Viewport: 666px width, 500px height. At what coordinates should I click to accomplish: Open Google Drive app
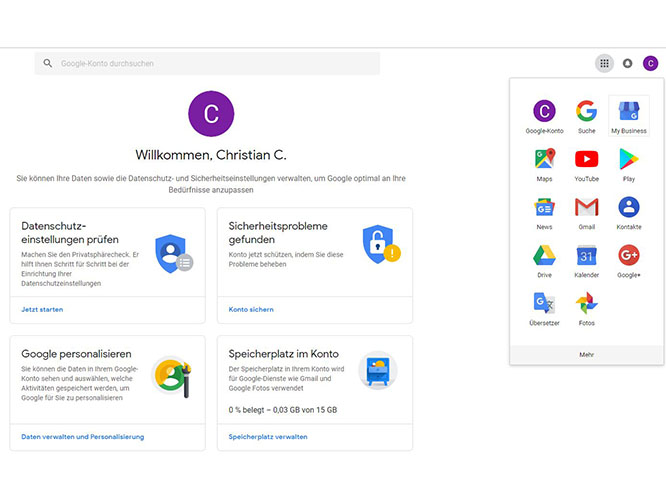click(x=544, y=260)
